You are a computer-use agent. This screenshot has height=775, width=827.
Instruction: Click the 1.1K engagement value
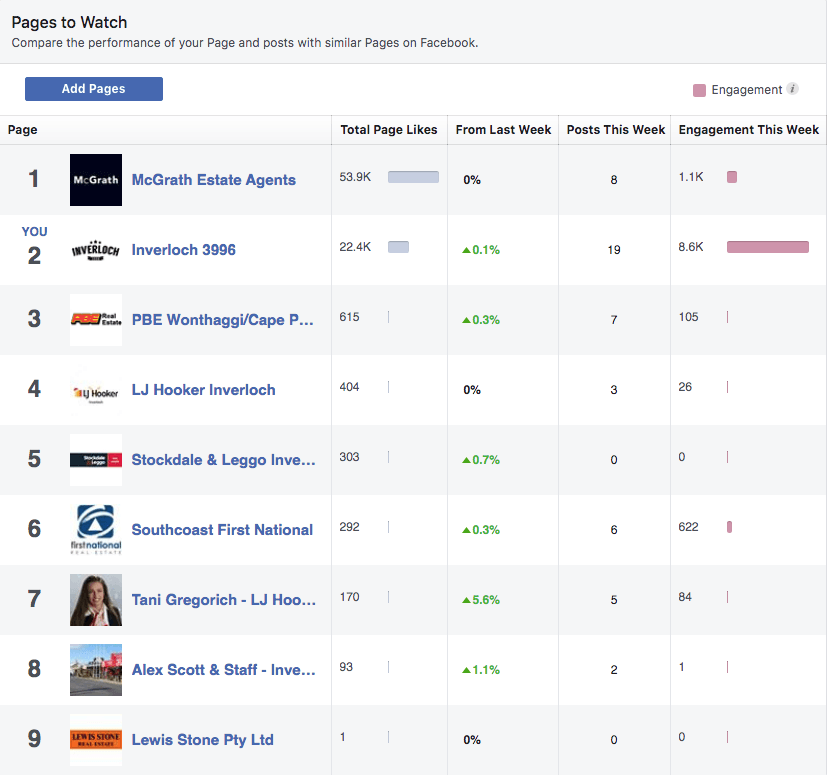(691, 177)
